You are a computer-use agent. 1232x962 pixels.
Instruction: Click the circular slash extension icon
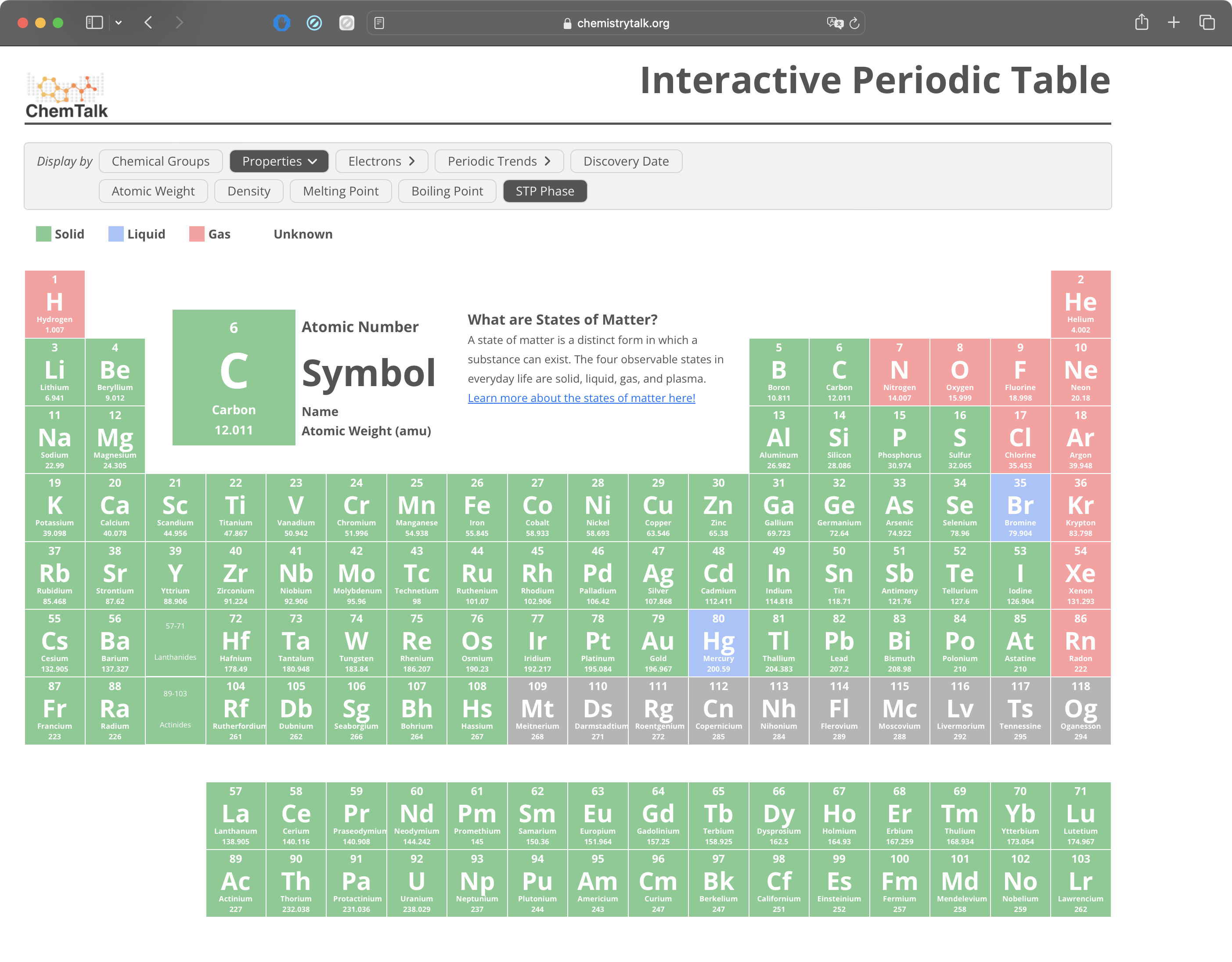coord(314,22)
